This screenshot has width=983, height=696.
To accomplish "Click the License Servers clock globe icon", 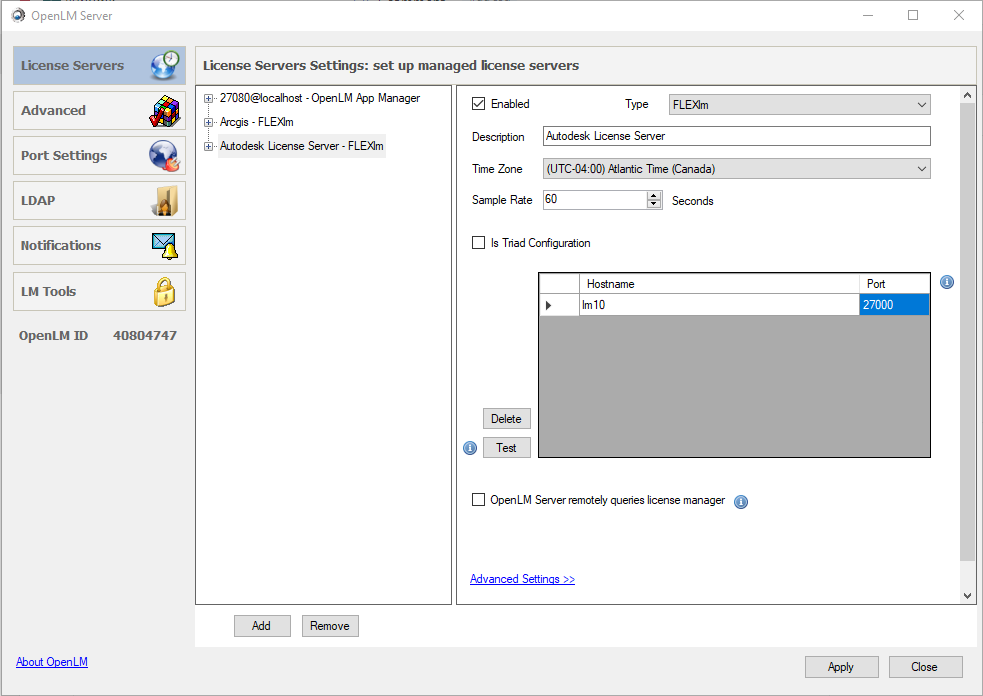I will [x=166, y=65].
